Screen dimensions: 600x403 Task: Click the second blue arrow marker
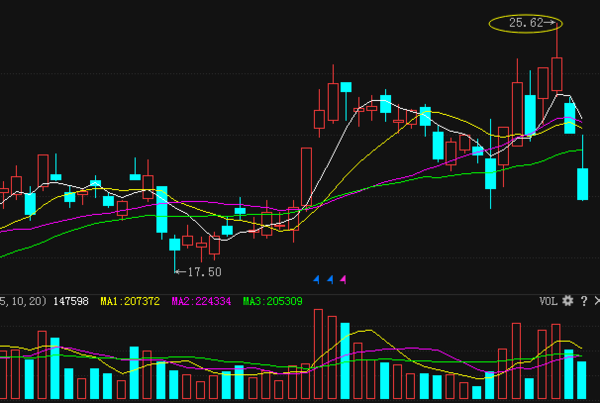(x=330, y=279)
